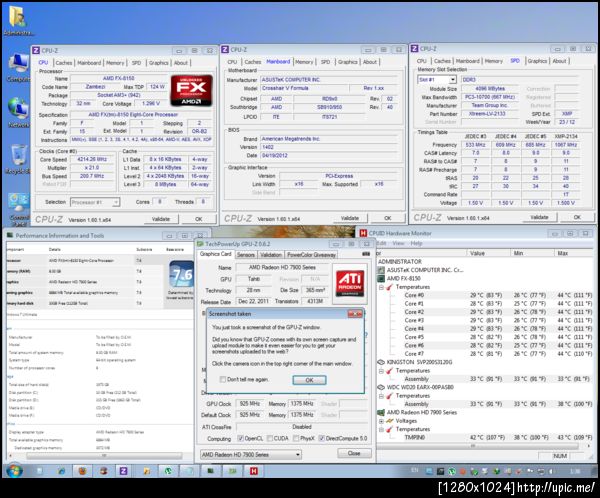Screen dimensions: 600x498
Task: Select the TMPIN0 temperature row
Action: (485, 437)
